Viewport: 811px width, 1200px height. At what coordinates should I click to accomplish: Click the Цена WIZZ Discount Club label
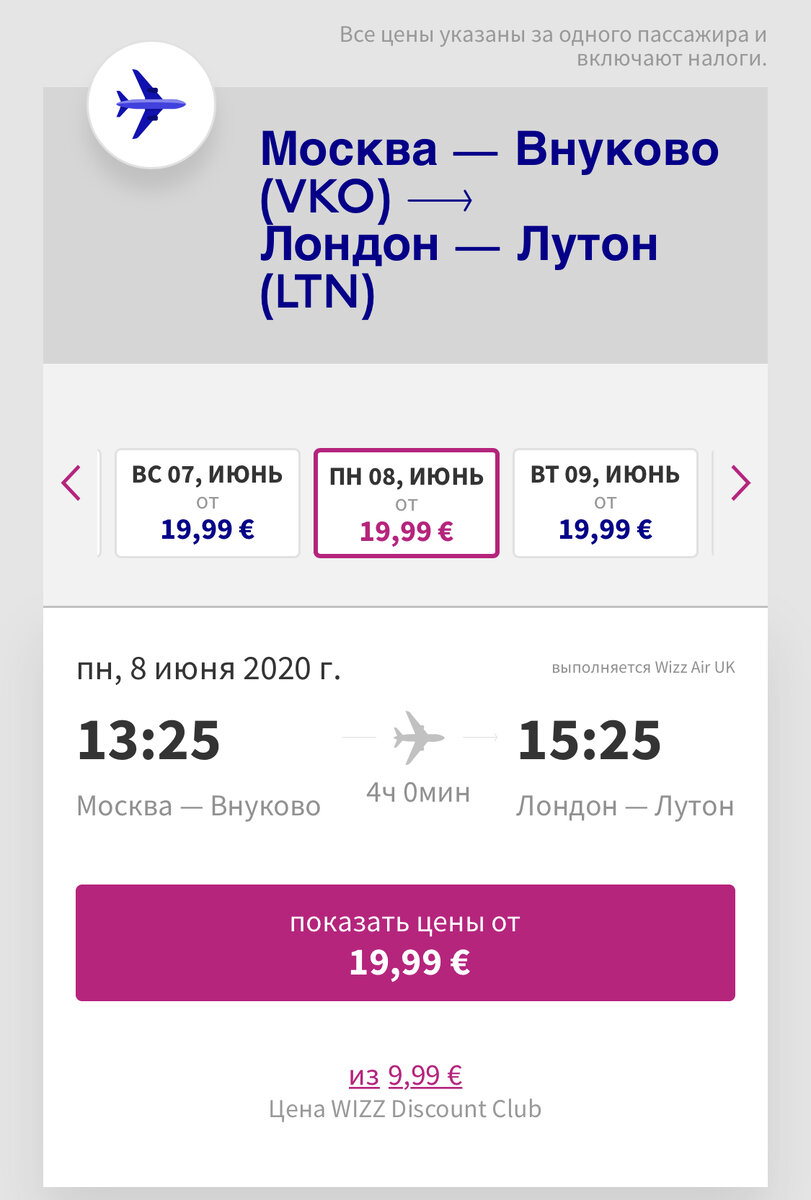405,1108
